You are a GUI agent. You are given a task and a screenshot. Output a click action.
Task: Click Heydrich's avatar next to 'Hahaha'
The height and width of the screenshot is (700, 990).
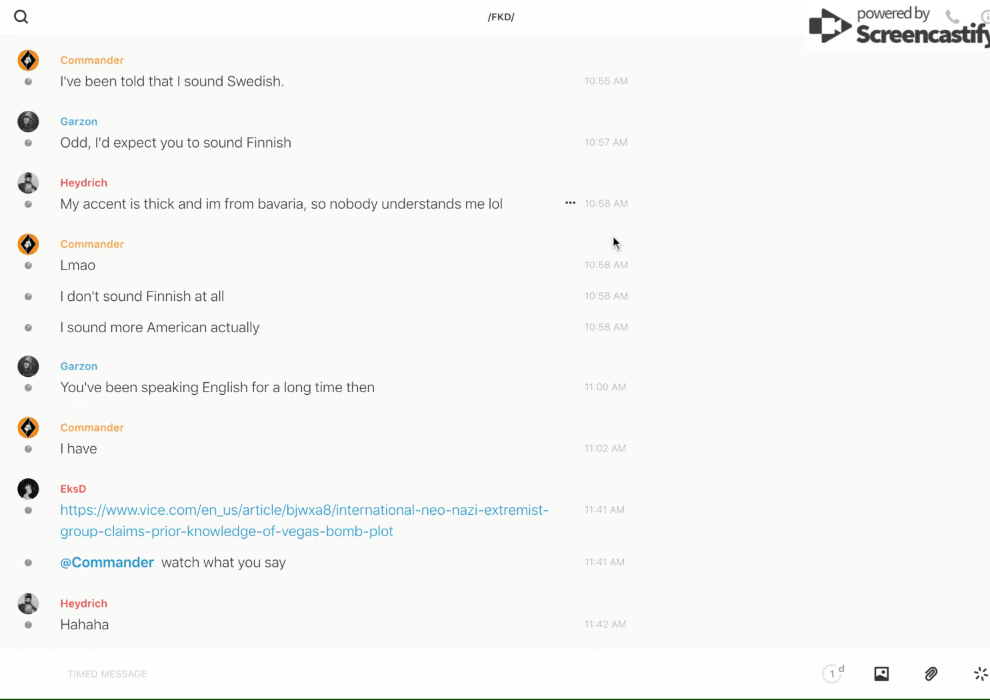pyautogui.click(x=28, y=603)
